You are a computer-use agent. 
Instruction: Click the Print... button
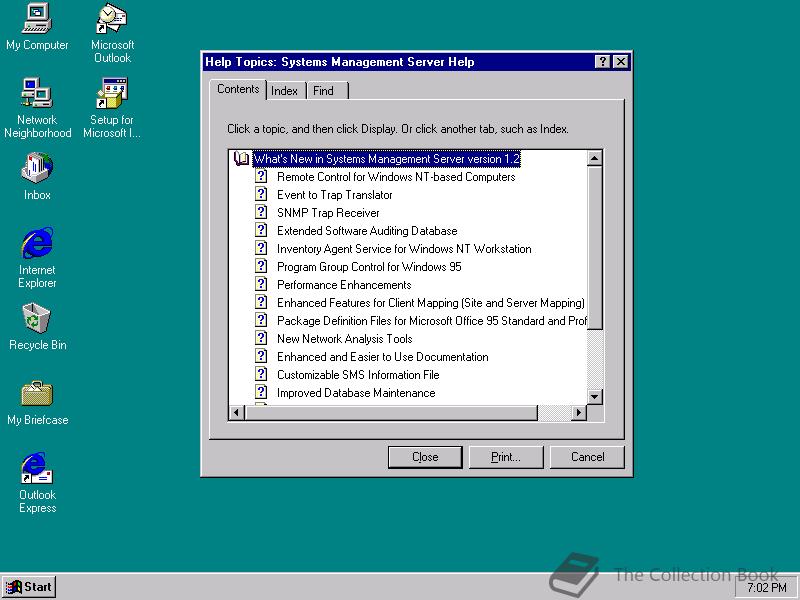click(x=506, y=457)
